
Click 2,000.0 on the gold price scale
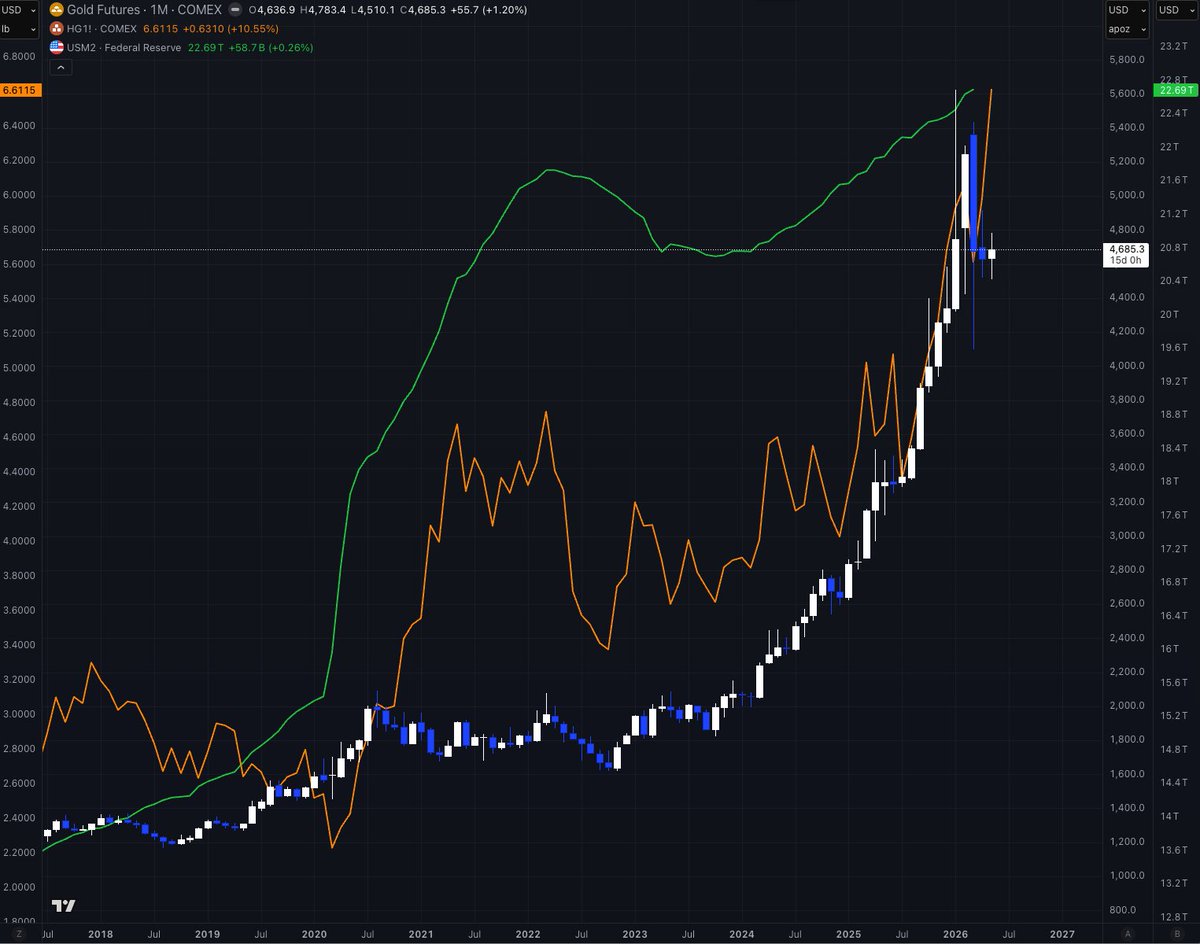tap(1125, 705)
